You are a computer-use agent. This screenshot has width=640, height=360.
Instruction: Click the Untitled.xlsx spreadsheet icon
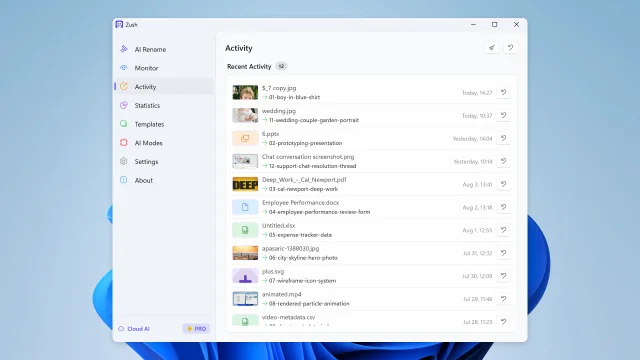coord(245,230)
